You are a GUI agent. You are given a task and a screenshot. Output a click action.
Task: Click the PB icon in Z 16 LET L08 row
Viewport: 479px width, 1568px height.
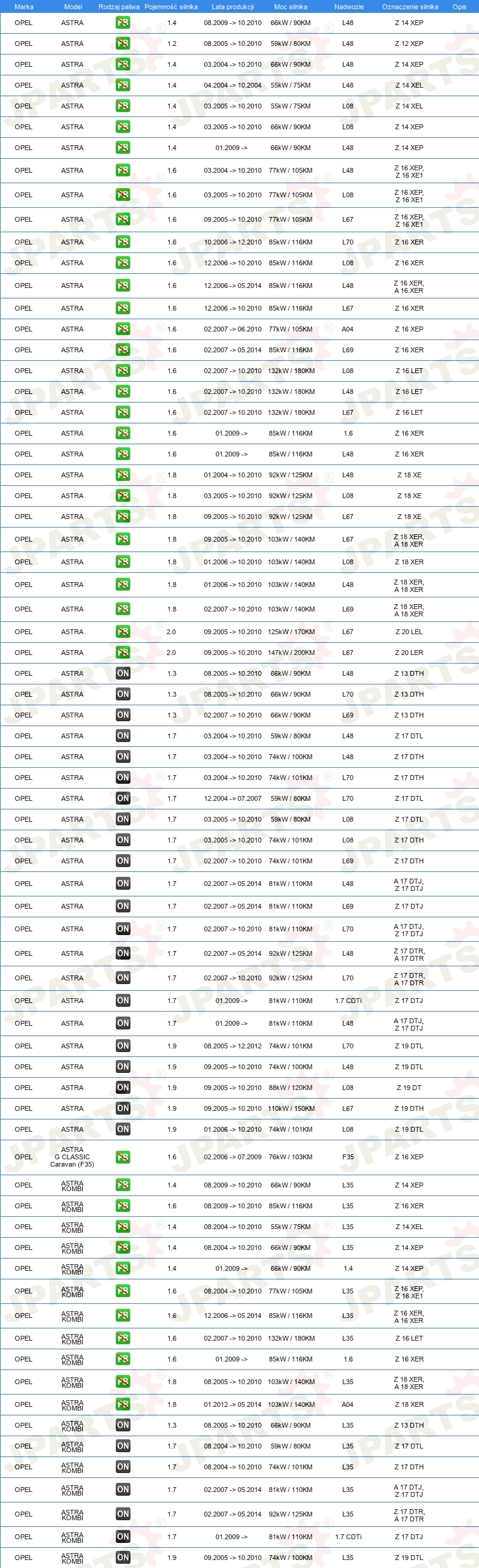(x=123, y=371)
